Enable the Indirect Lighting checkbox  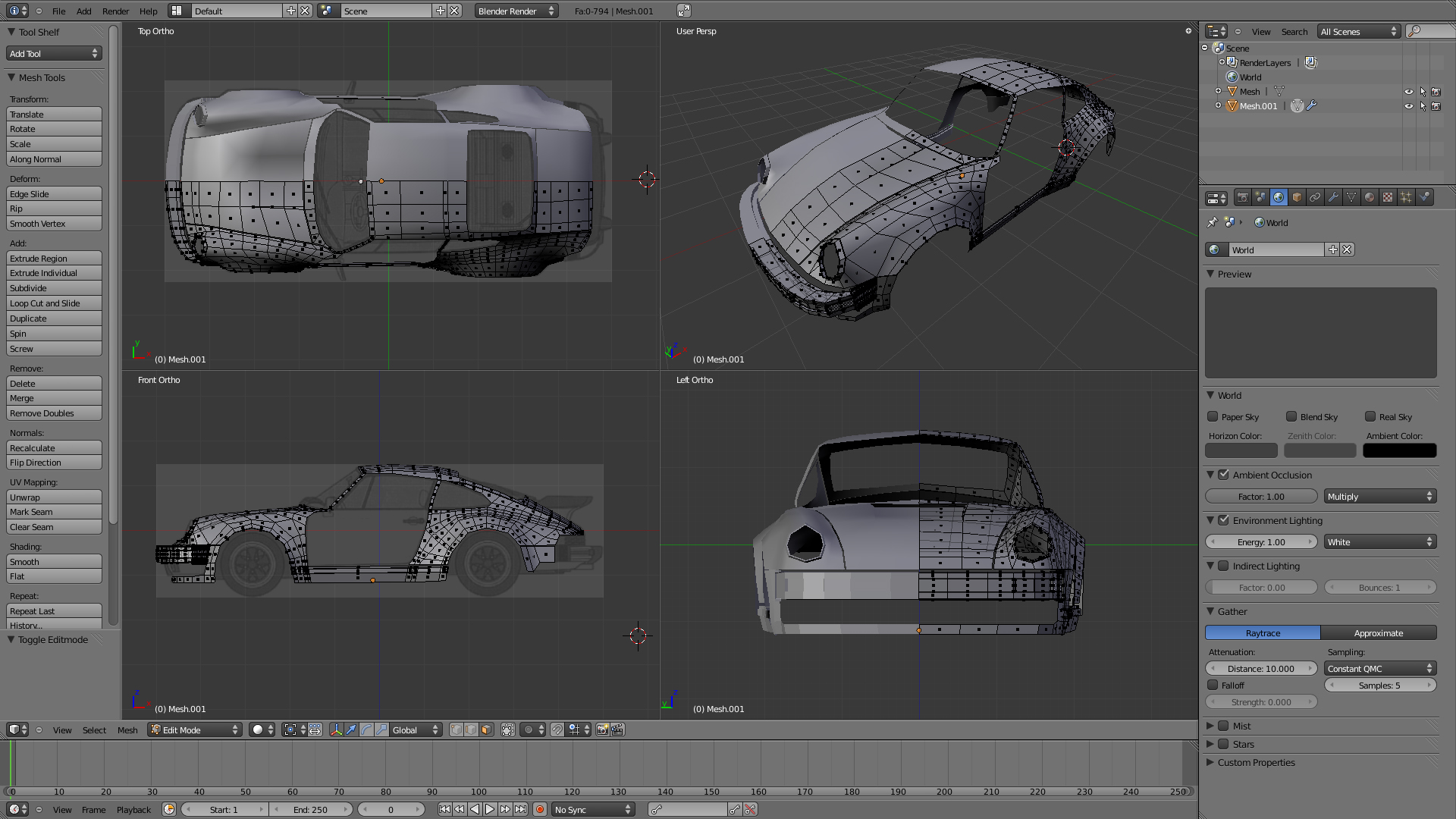(x=1223, y=566)
